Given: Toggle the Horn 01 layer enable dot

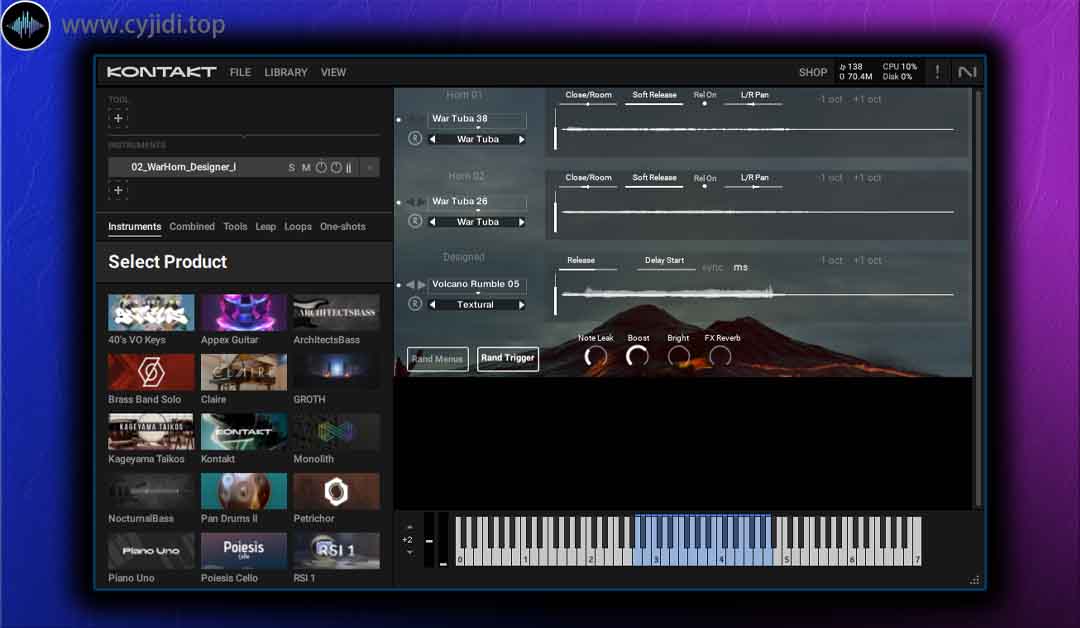Looking at the screenshot, I should tap(399, 120).
